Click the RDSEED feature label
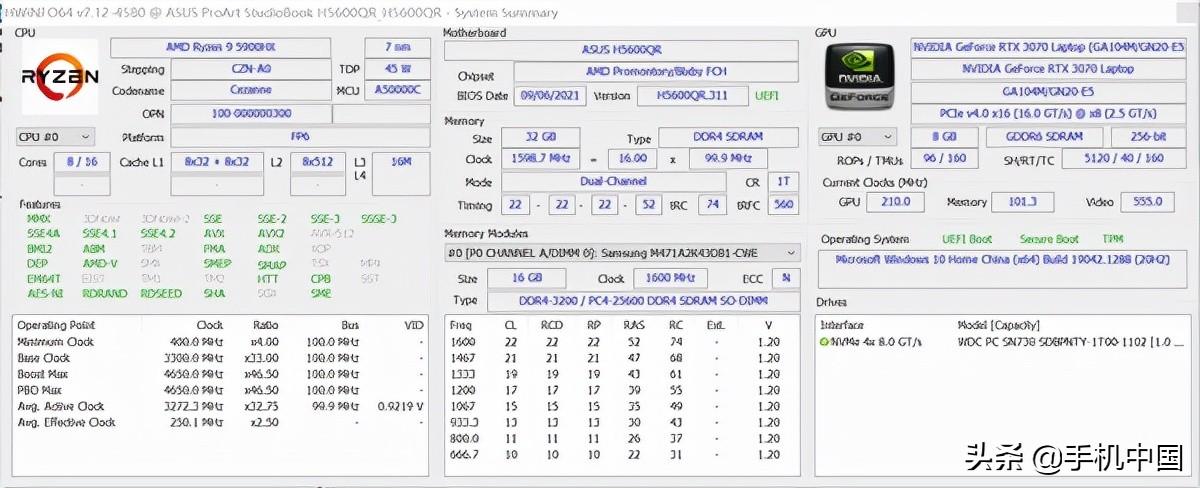 161,294
